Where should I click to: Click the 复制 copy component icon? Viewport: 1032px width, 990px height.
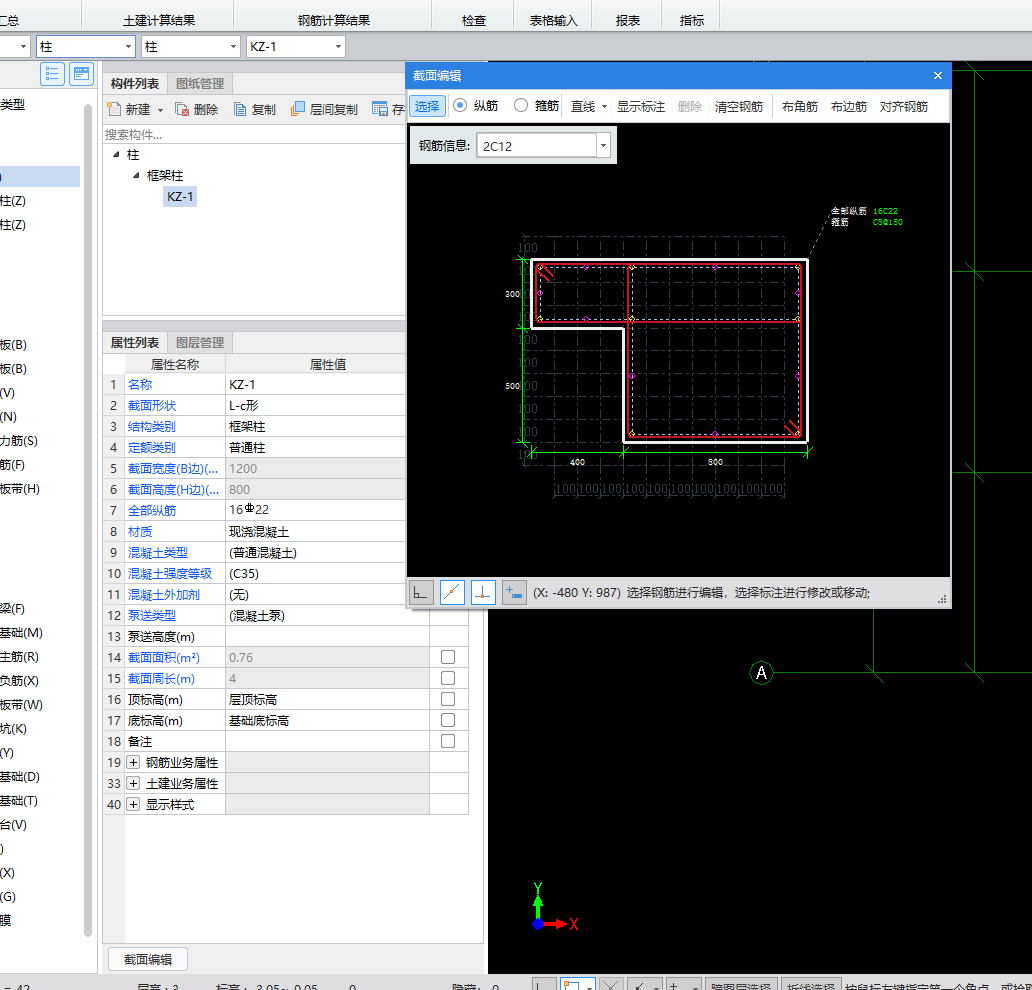point(240,109)
